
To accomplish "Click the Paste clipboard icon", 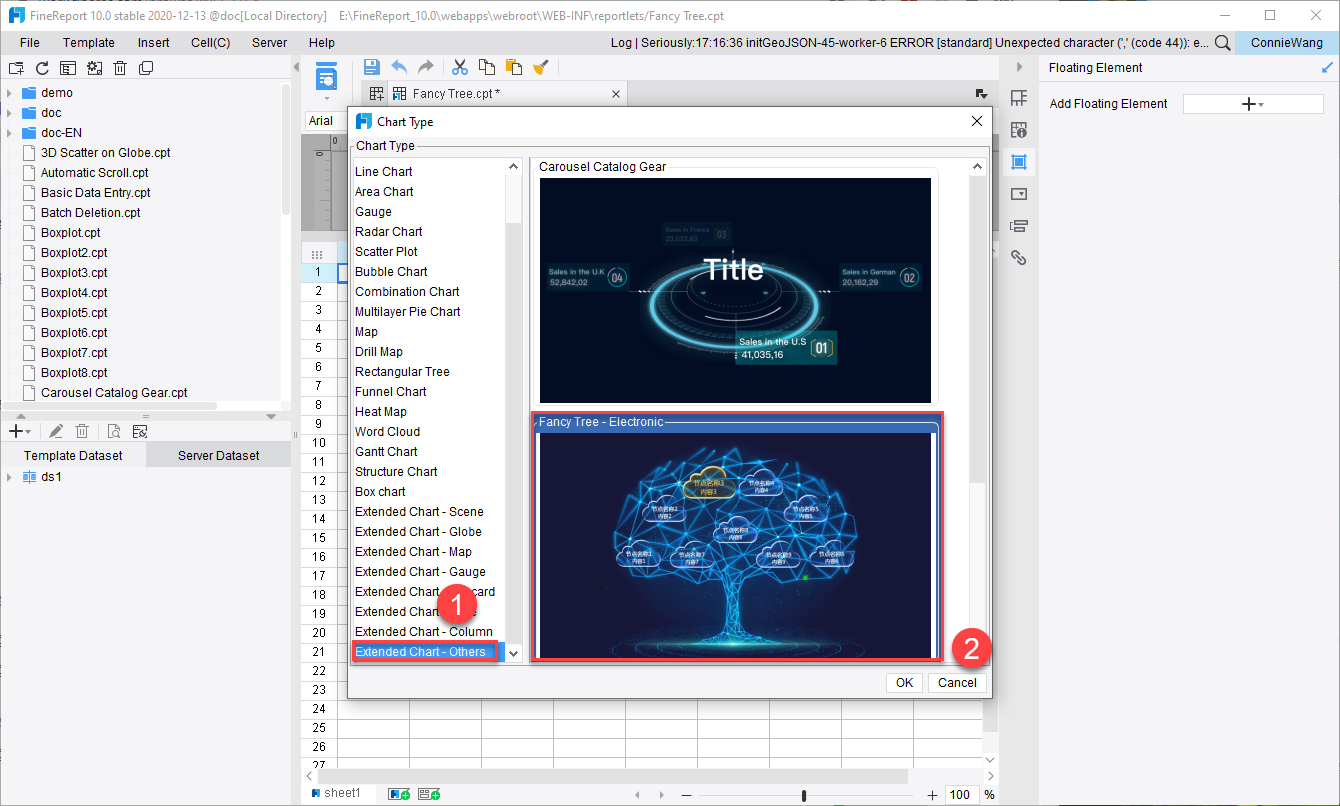I will [x=514, y=67].
